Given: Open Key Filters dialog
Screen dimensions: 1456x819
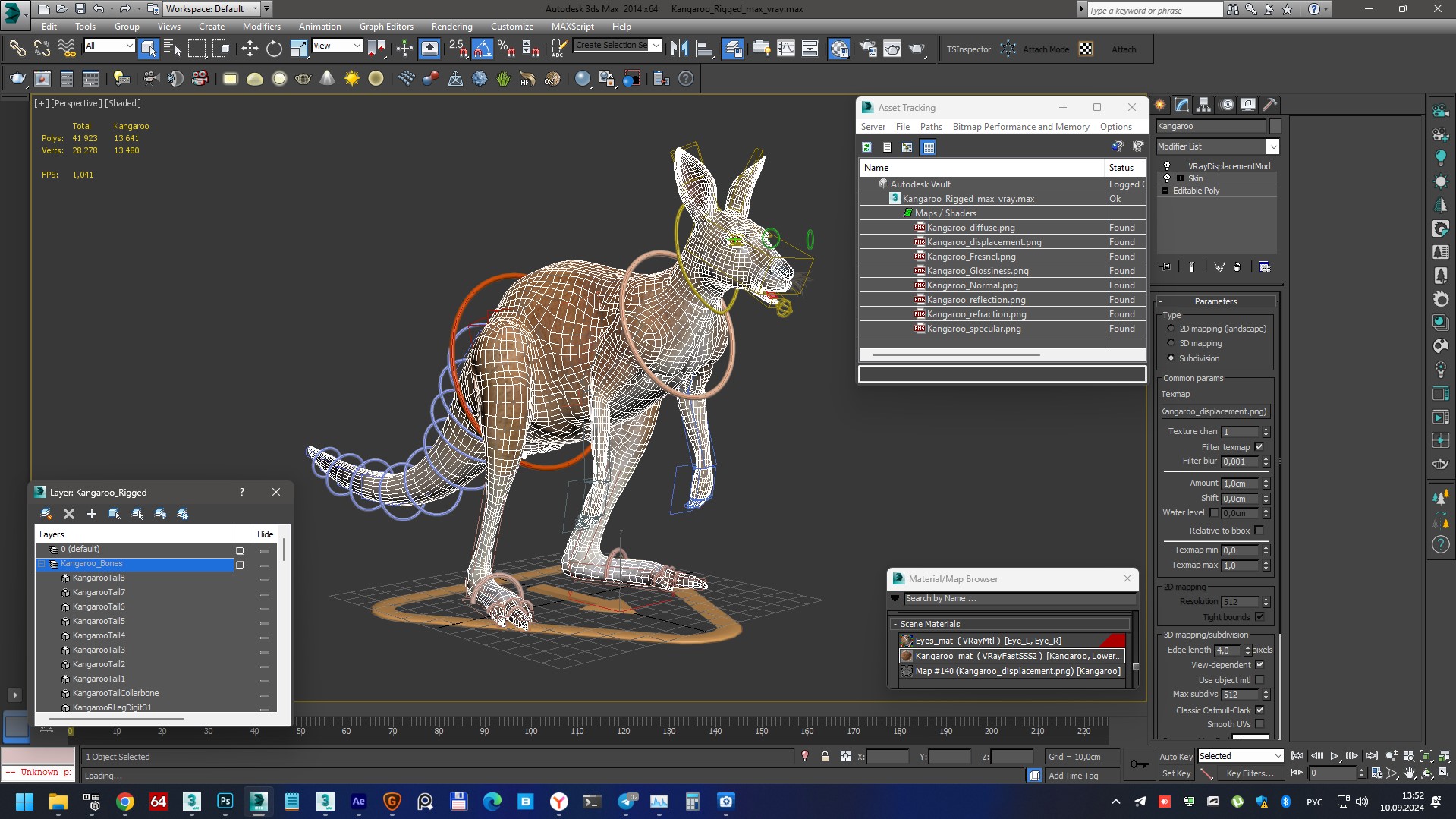Looking at the screenshot, I should [1250, 773].
